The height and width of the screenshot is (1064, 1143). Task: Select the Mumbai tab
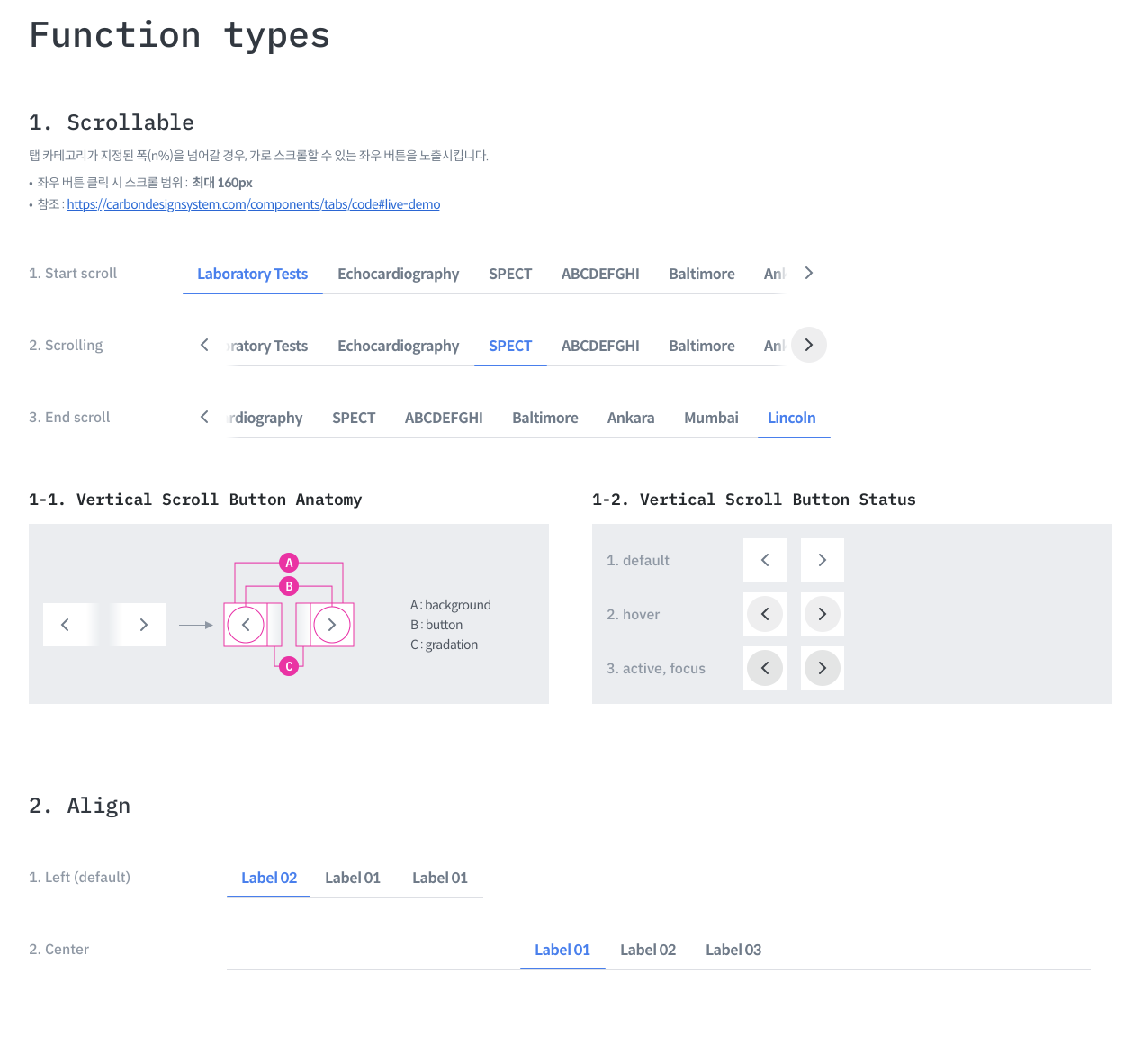pos(711,418)
